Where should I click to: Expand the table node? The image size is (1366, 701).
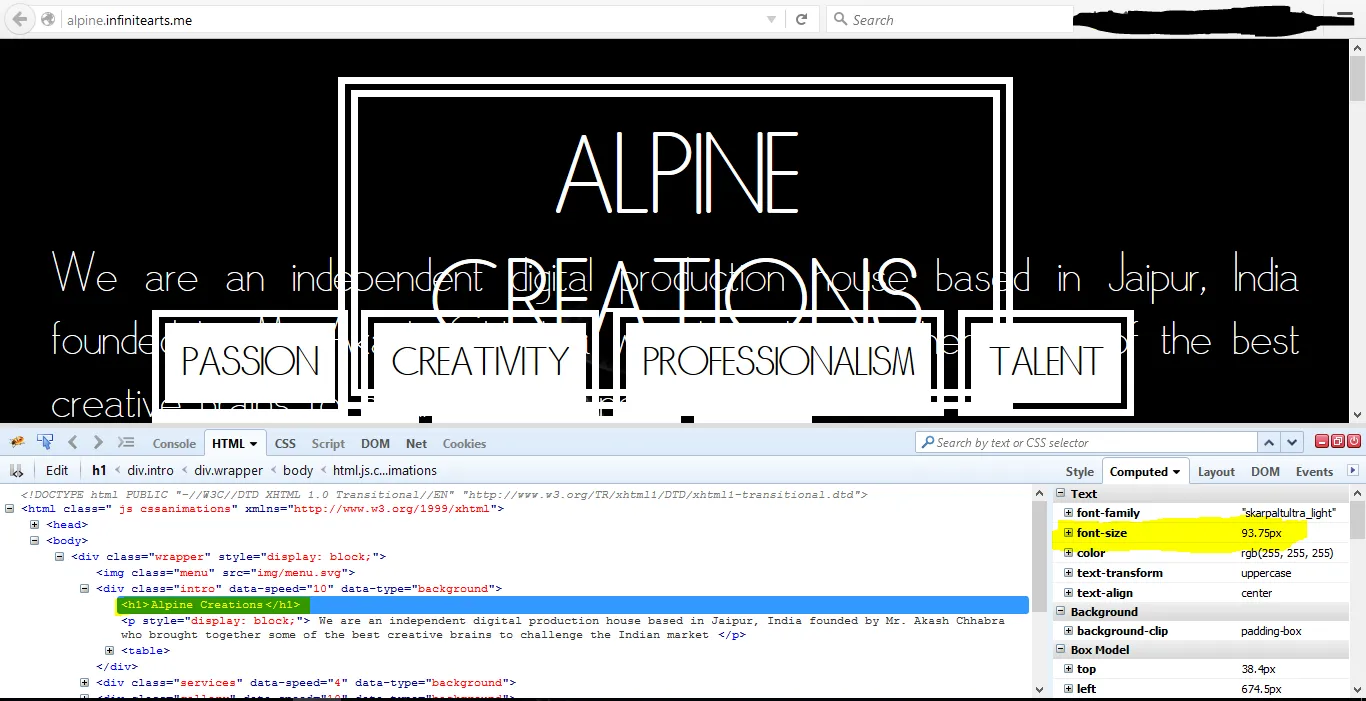tap(110, 651)
